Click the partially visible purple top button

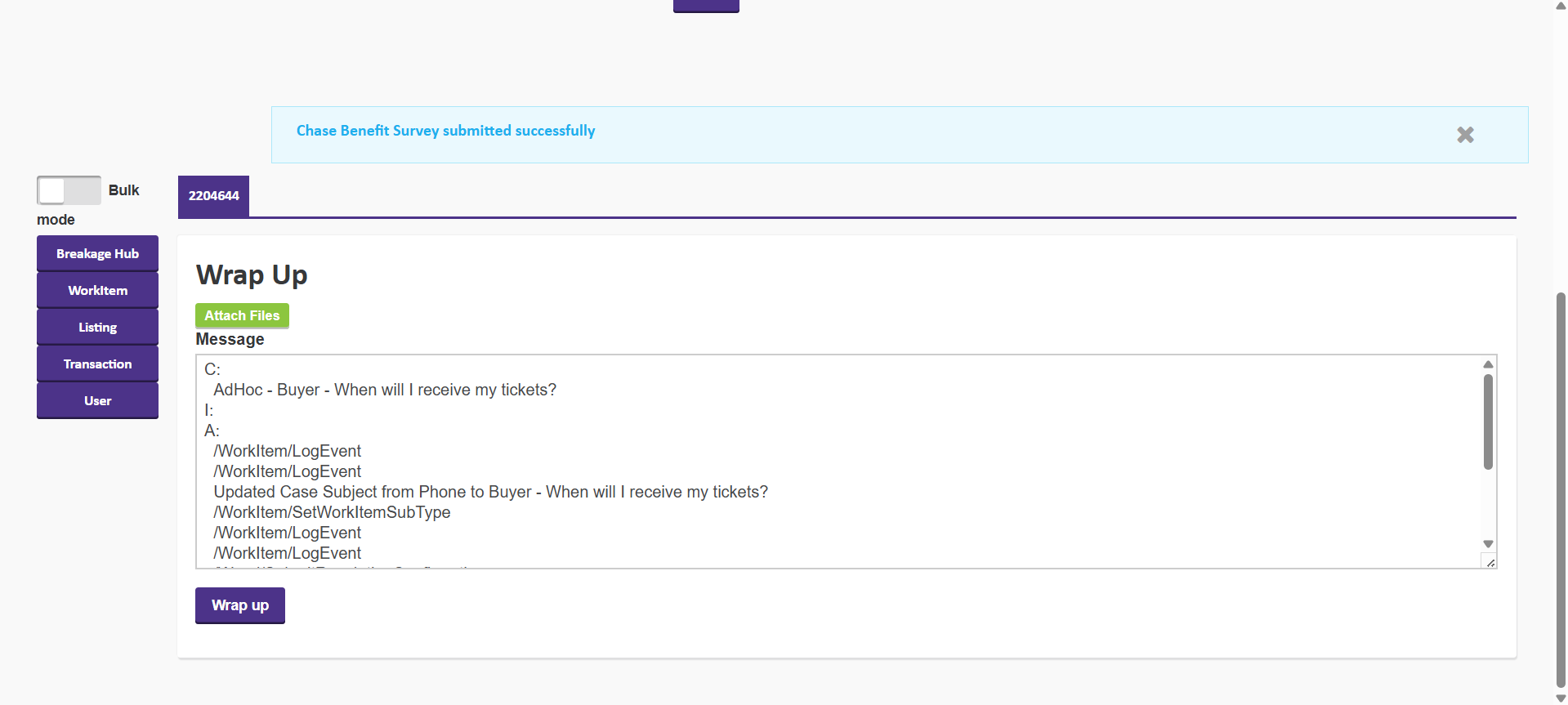[706, 6]
